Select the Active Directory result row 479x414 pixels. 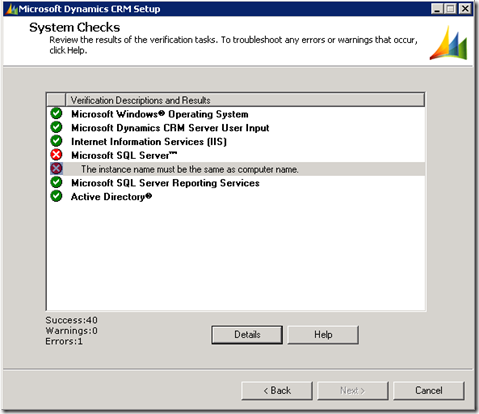(x=236, y=196)
